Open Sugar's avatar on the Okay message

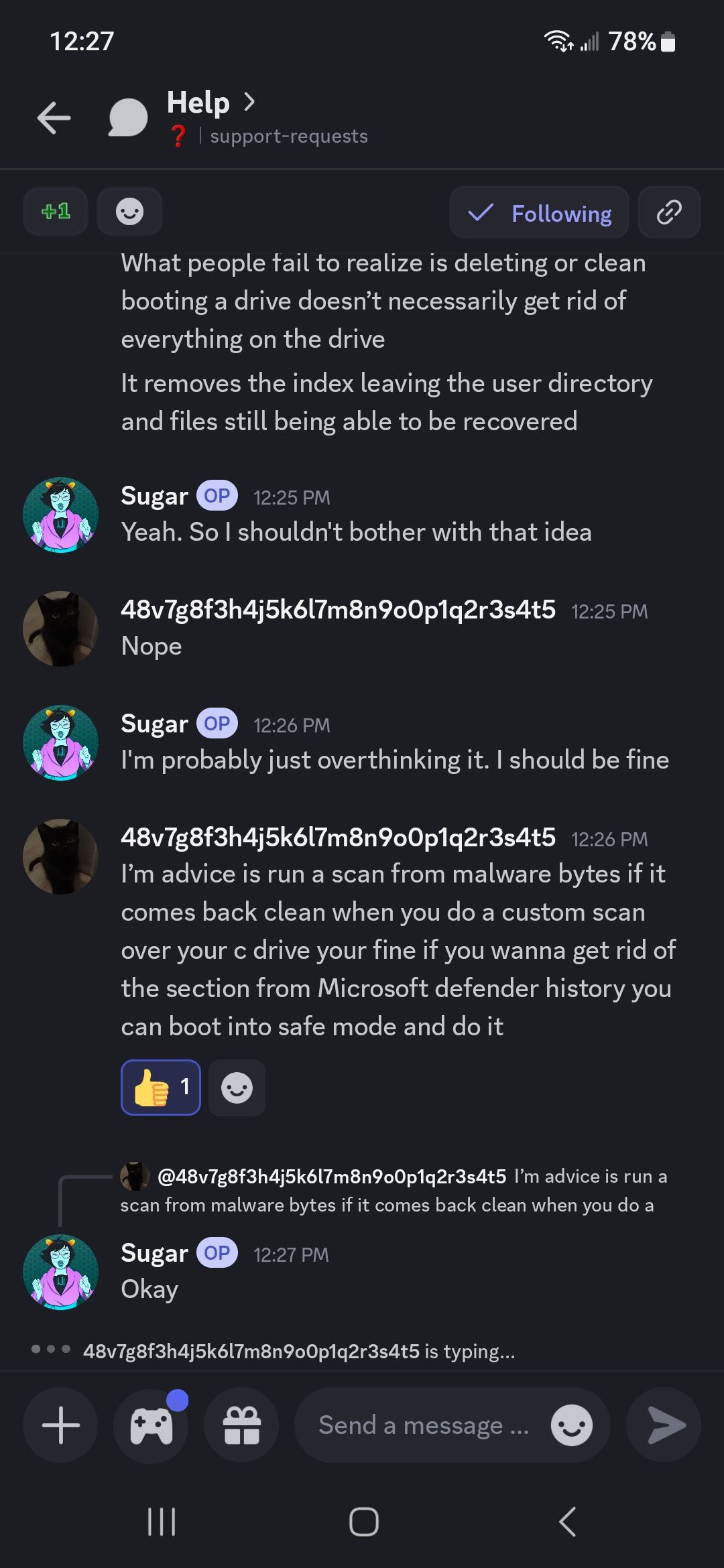[x=60, y=1272]
